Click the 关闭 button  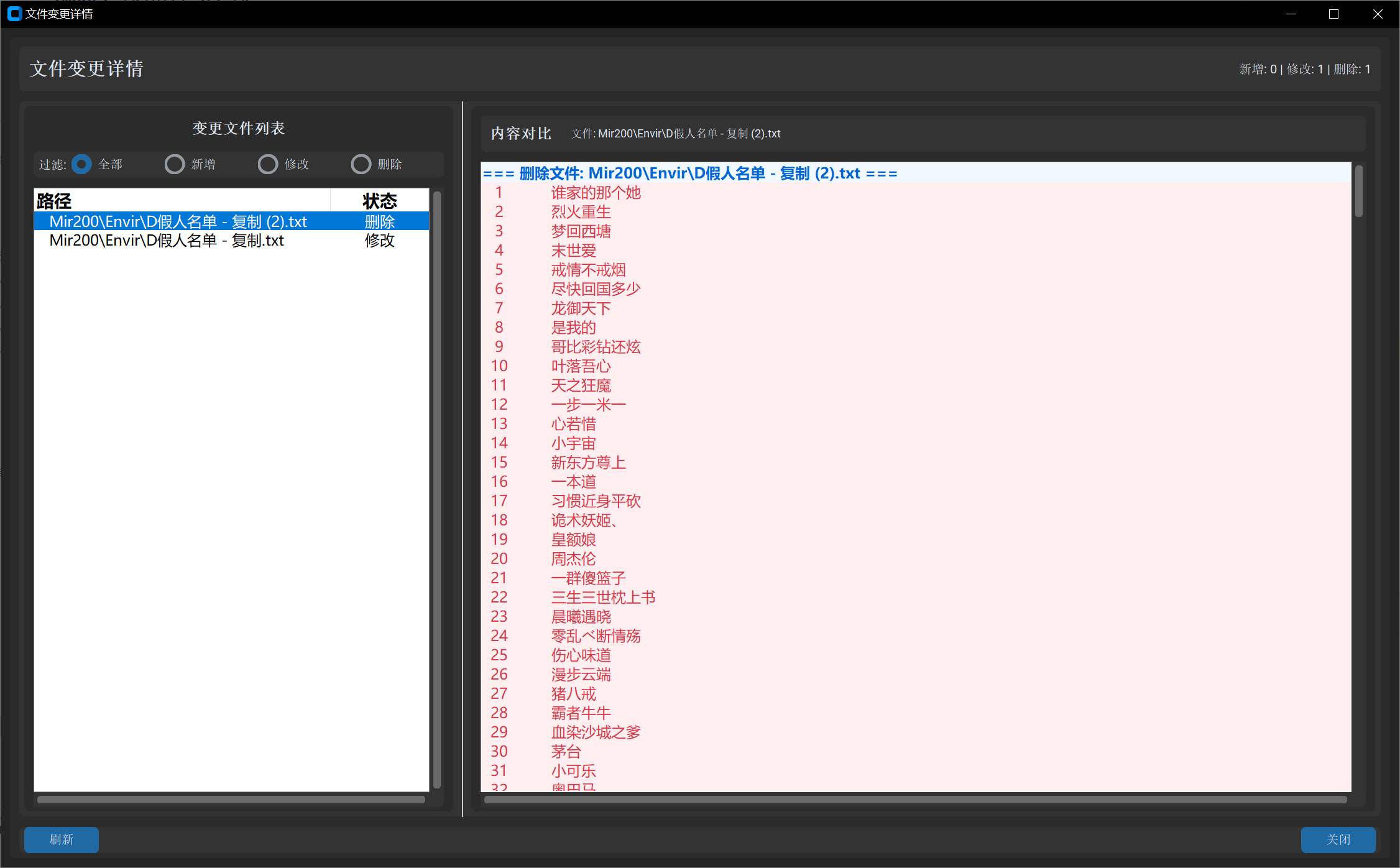[1338, 839]
